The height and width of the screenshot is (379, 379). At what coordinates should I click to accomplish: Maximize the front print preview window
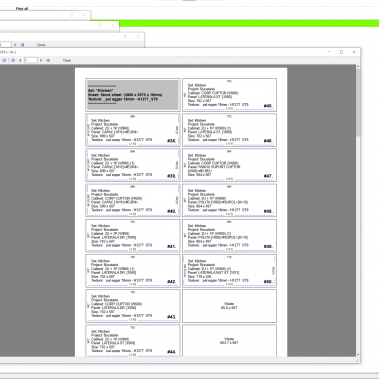point(341,52)
